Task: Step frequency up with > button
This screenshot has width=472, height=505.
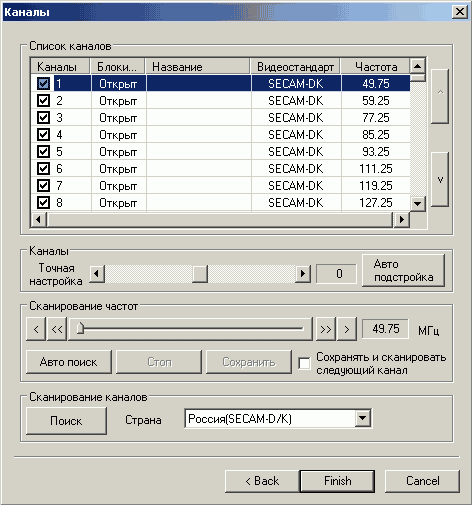Action: (347, 329)
